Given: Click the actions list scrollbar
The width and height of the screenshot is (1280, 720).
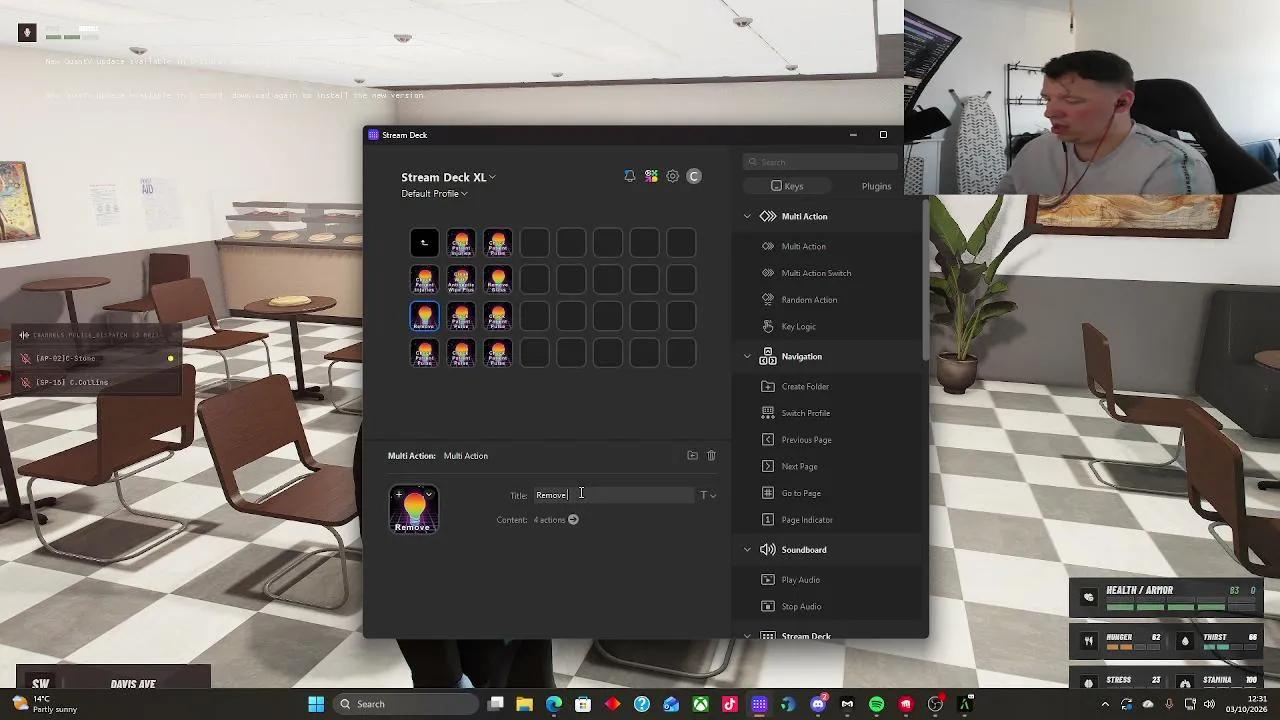Looking at the screenshot, I should 925,280.
